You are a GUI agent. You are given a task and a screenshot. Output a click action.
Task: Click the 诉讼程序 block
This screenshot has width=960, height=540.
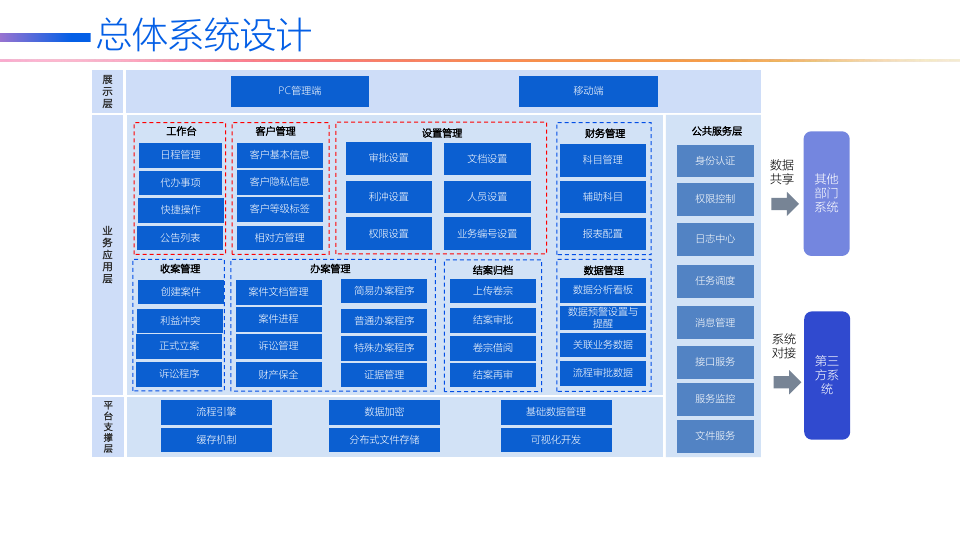[x=179, y=374]
